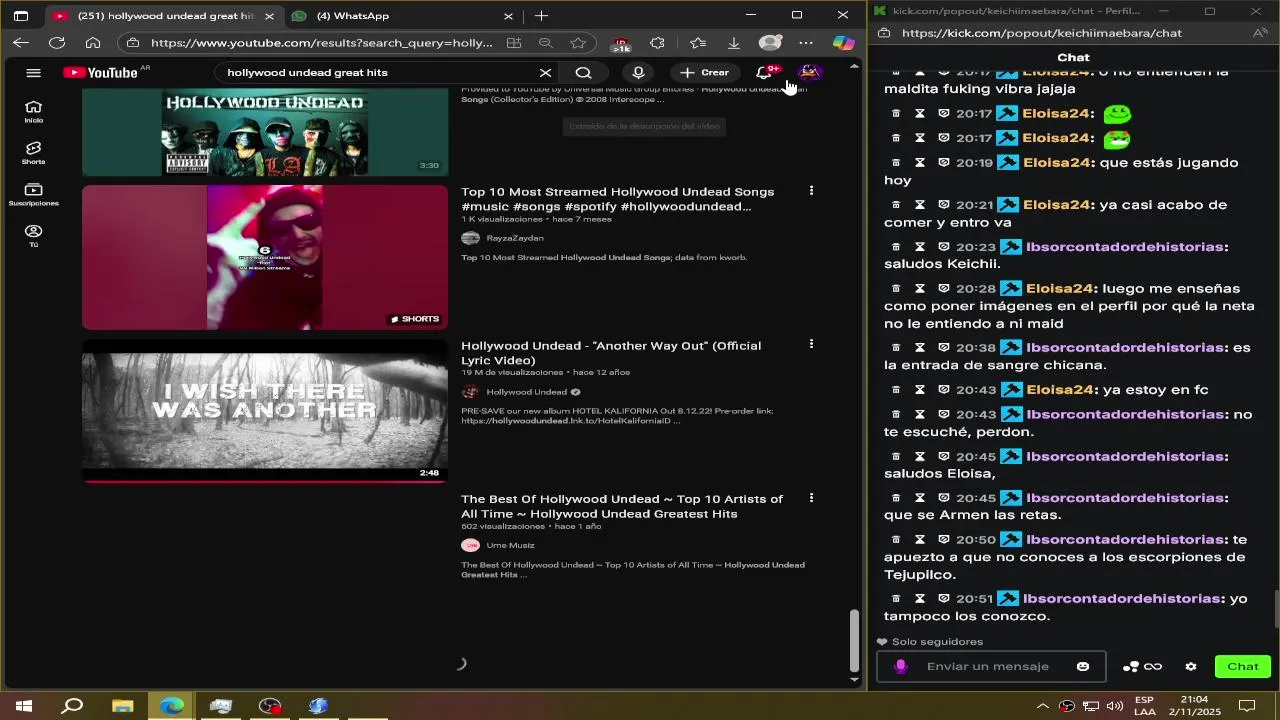Start YouTube voice search with microphone
The height and width of the screenshot is (720, 1280).
point(638,72)
